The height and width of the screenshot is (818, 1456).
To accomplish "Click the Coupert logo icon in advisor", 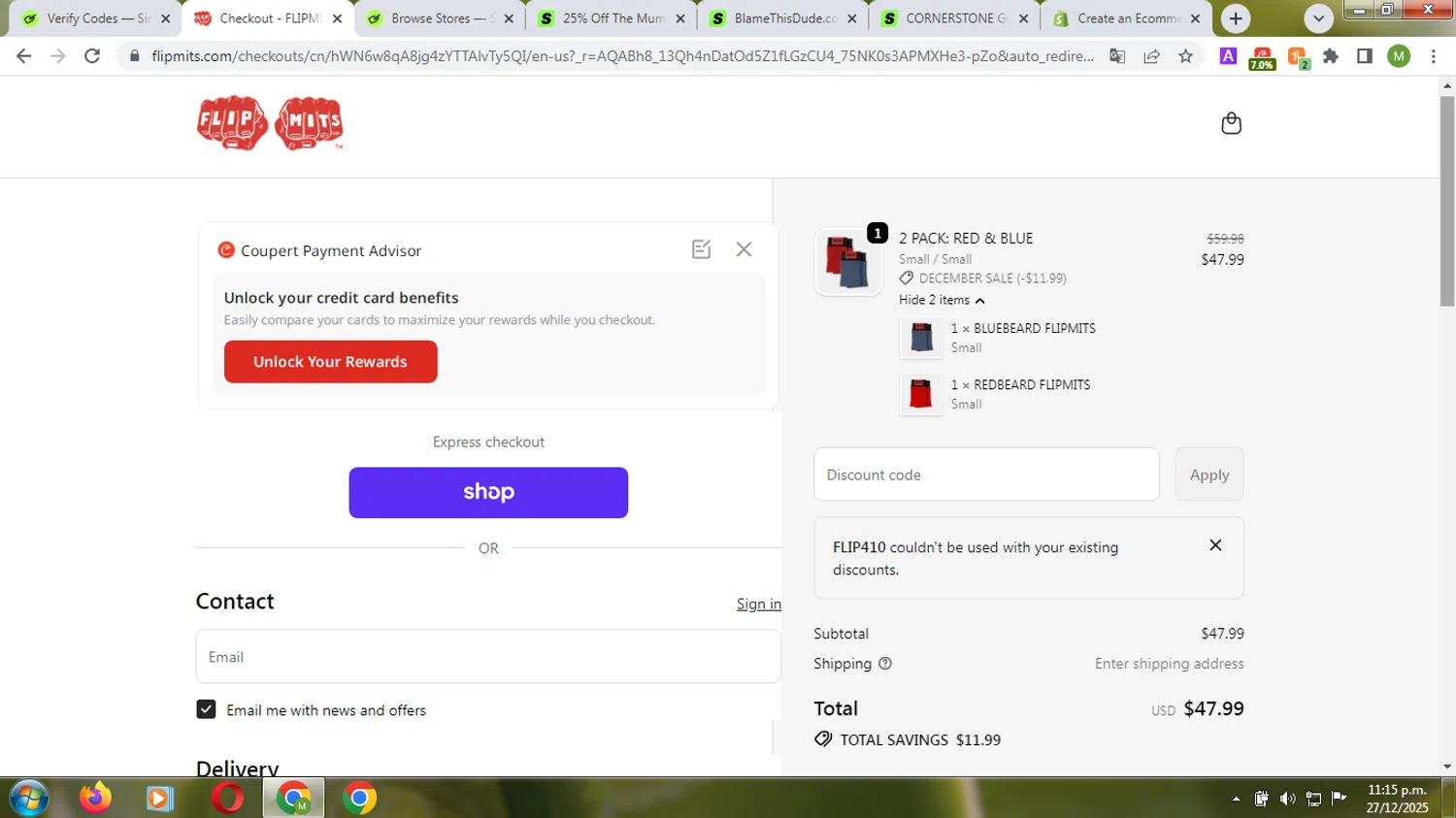I will pos(226,250).
